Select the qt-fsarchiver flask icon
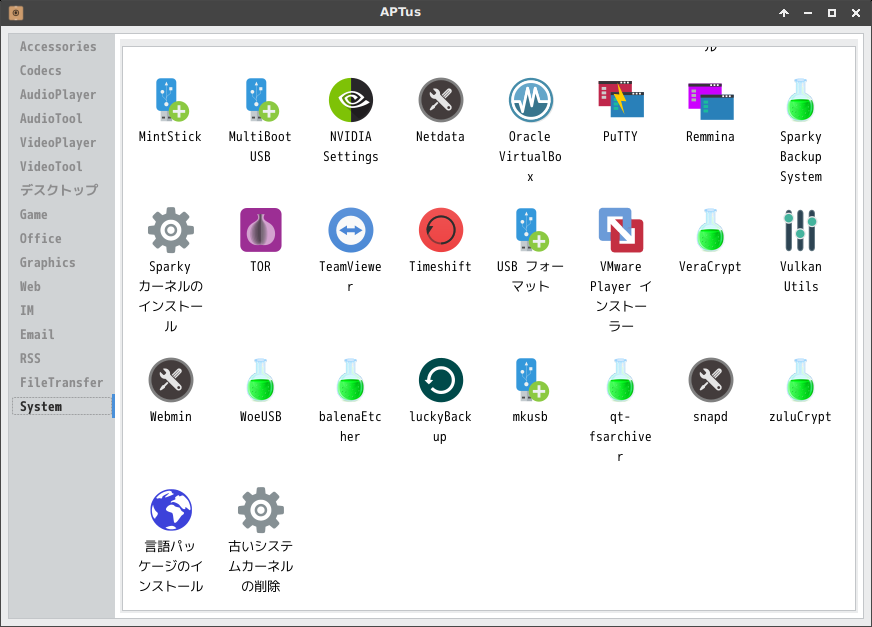The image size is (872, 627). 621,380
